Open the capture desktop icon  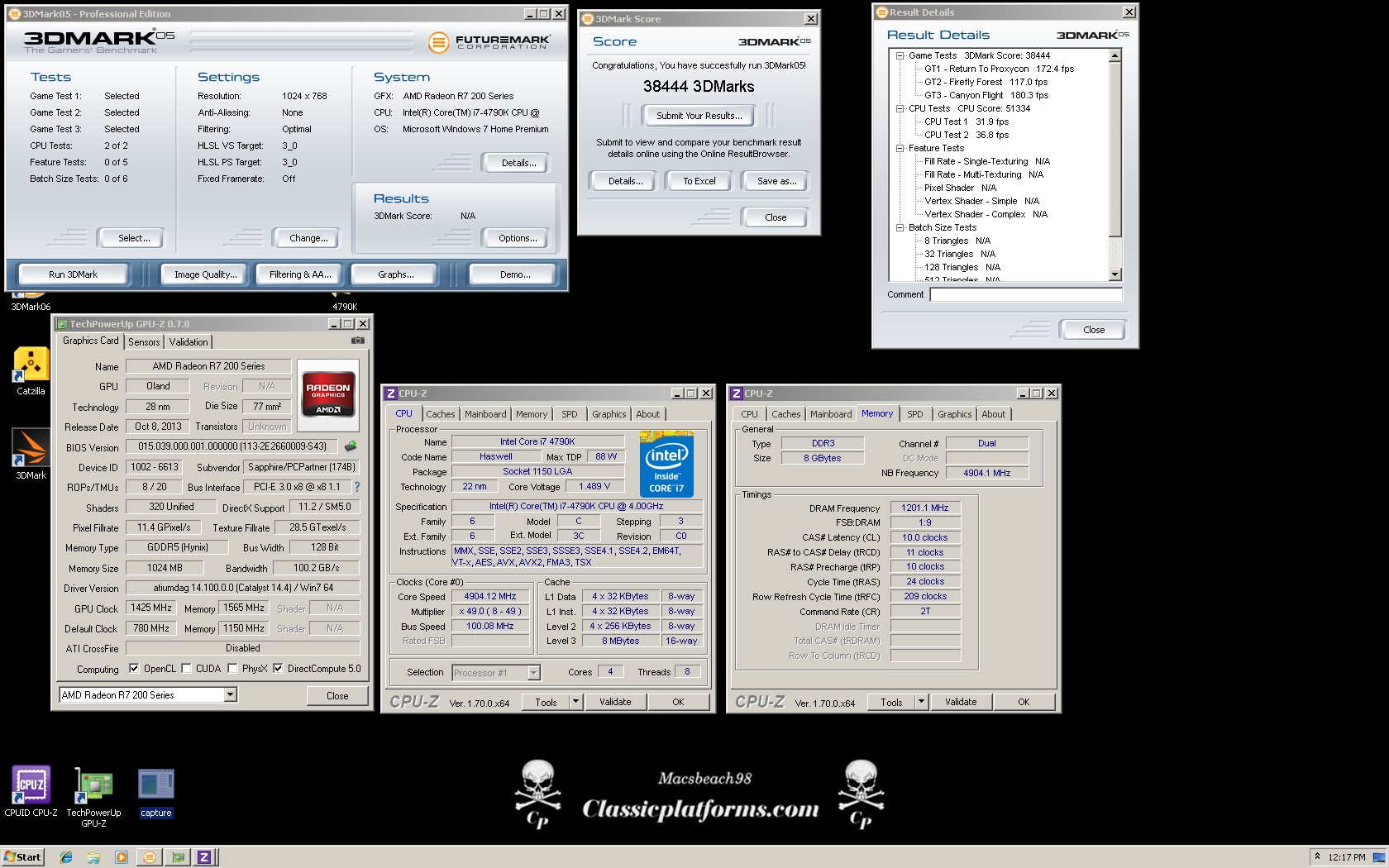[155, 792]
